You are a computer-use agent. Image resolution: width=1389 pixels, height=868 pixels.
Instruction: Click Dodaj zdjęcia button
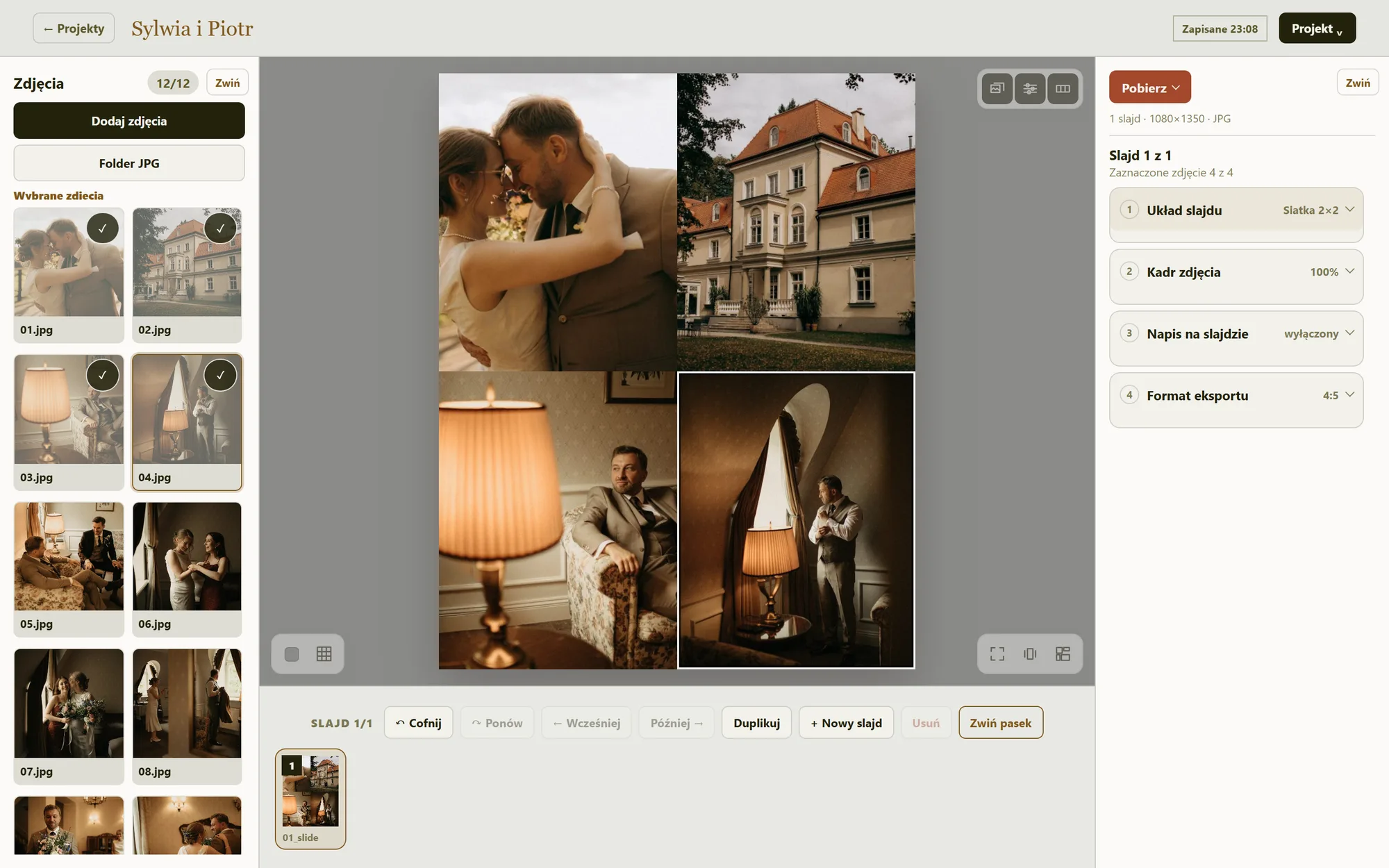pos(129,121)
